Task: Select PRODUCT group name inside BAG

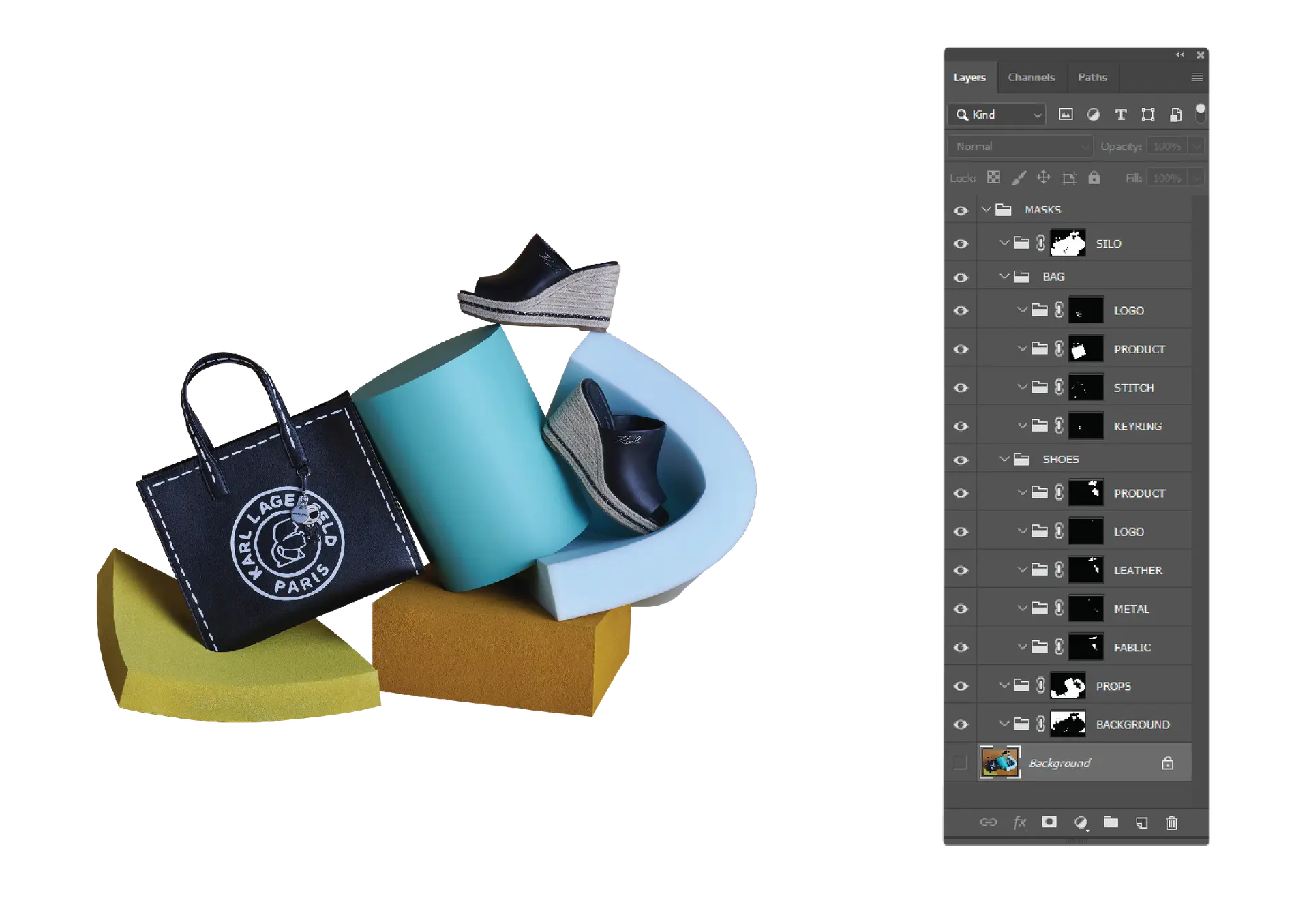Action: (1140, 350)
